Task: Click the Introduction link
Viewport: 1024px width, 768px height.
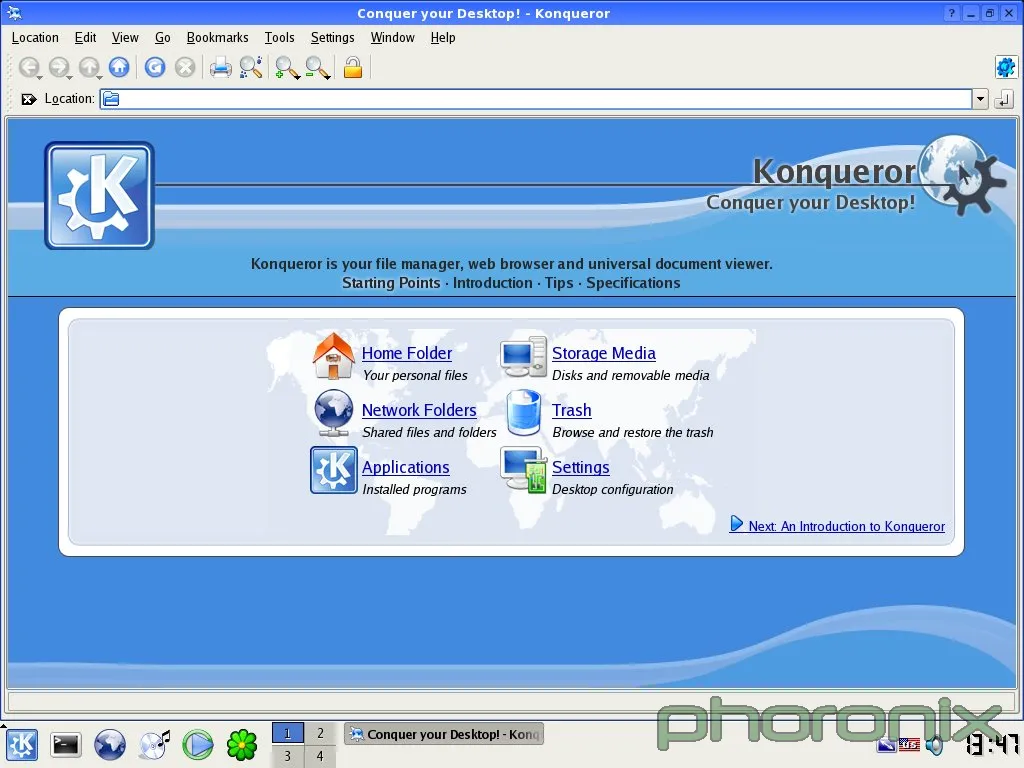Action: click(493, 283)
